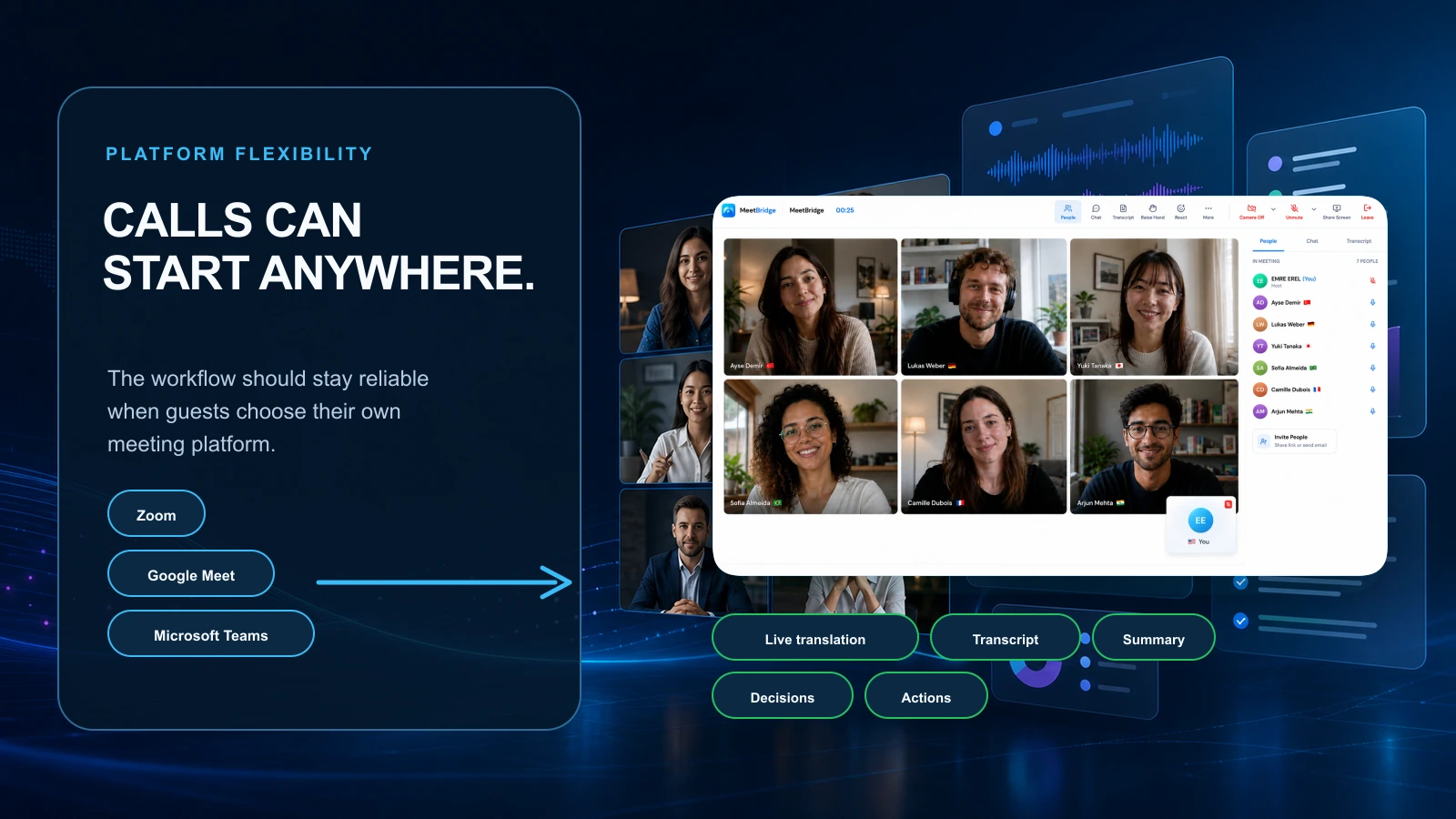
Task: Click the SA avatar for Sofia Almeida
Action: pos(1260,368)
